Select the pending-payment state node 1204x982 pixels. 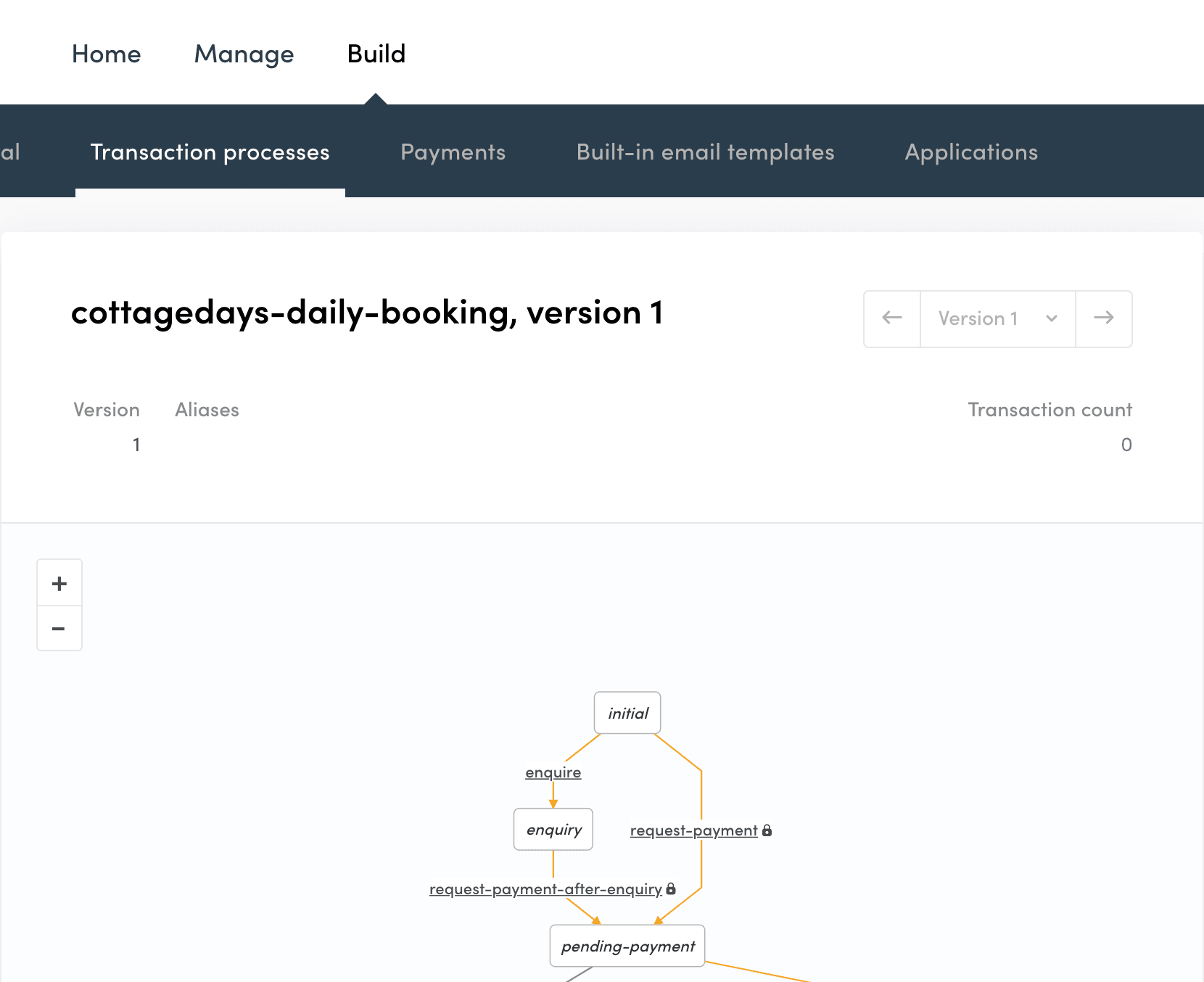tap(627, 946)
